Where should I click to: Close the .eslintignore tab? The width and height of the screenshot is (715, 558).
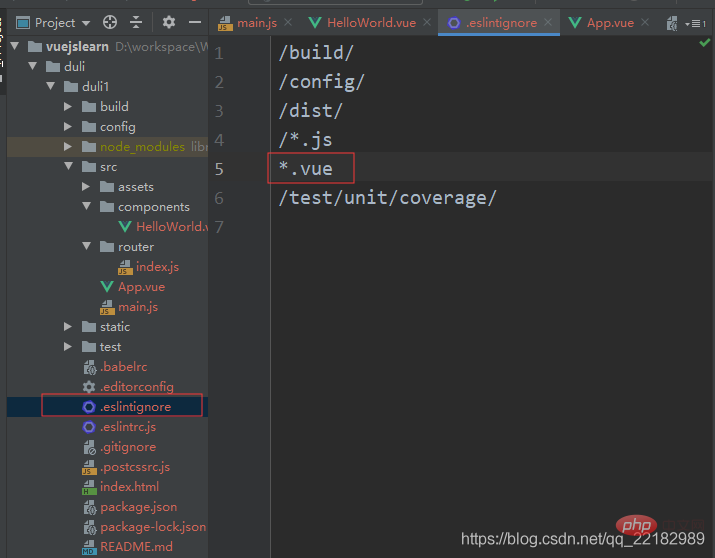[x=548, y=22]
